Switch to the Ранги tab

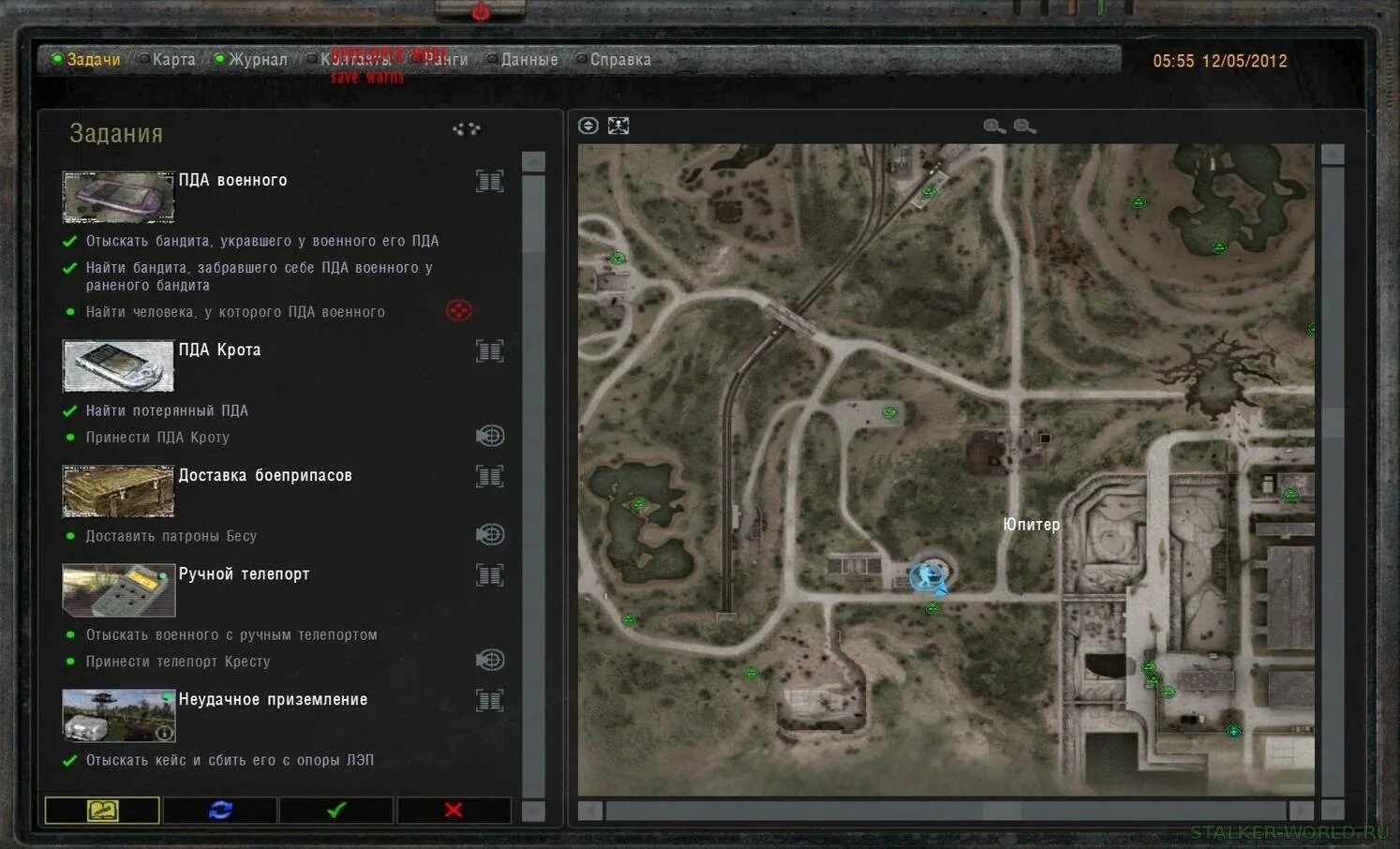coord(439,59)
